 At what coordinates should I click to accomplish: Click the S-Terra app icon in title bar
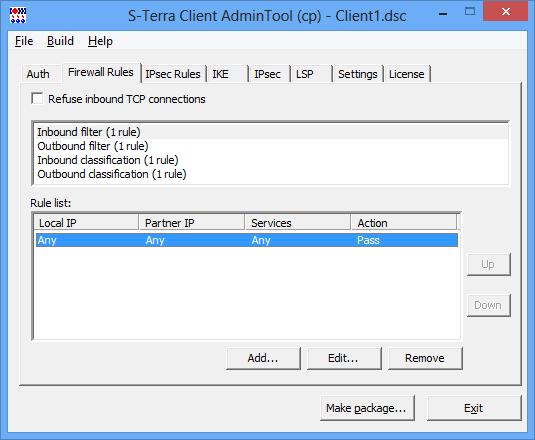click(18, 15)
